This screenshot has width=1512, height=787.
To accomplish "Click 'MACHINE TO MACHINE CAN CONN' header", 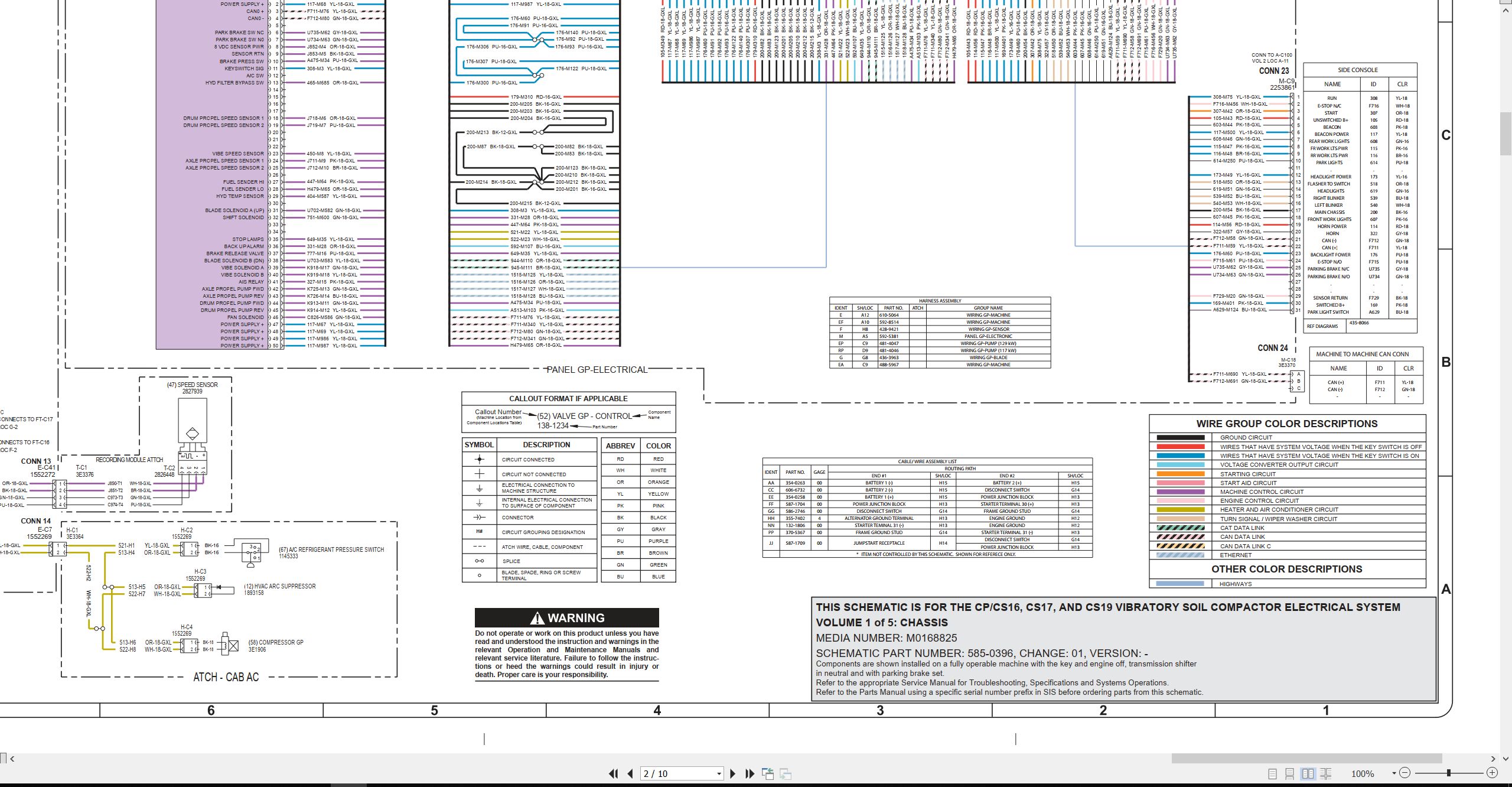I will pyautogui.click(x=1363, y=355).
